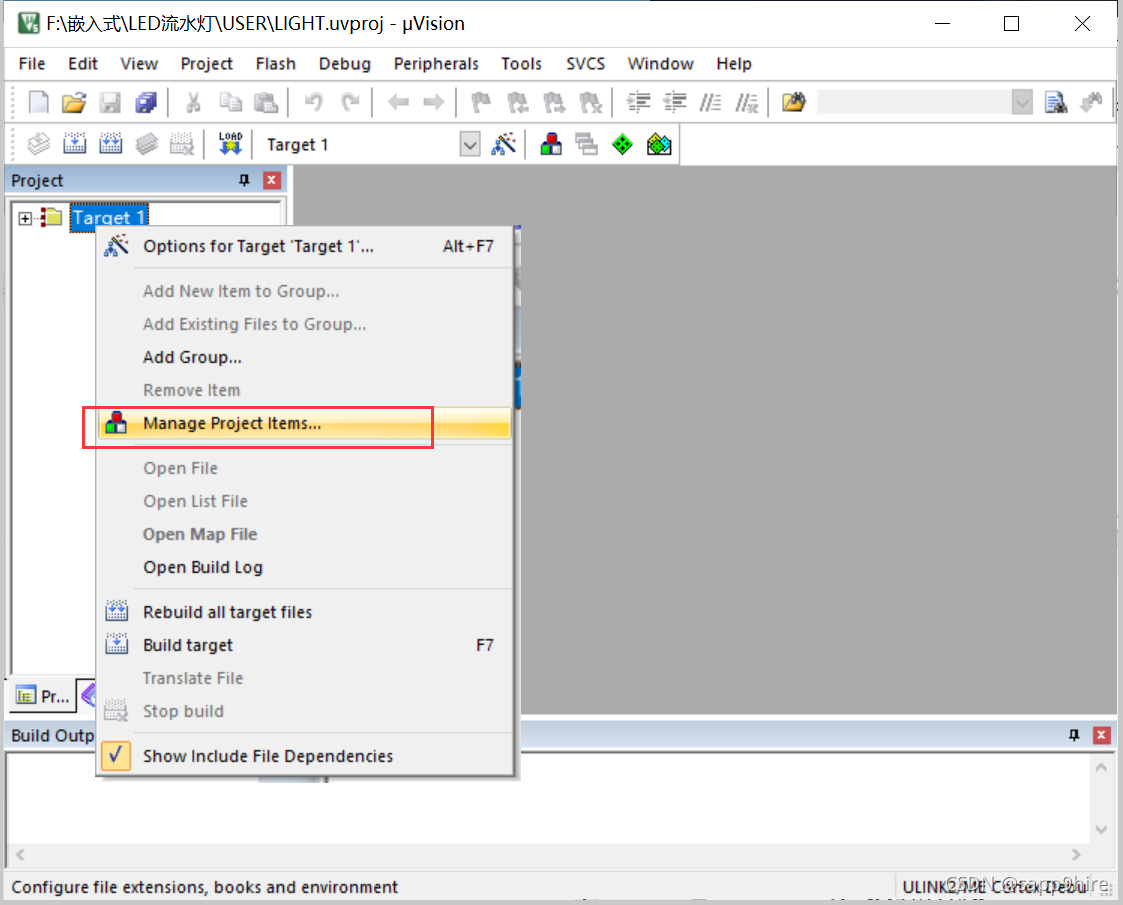This screenshot has height=905, width=1123.
Task: Open the File menu
Action: click(32, 64)
